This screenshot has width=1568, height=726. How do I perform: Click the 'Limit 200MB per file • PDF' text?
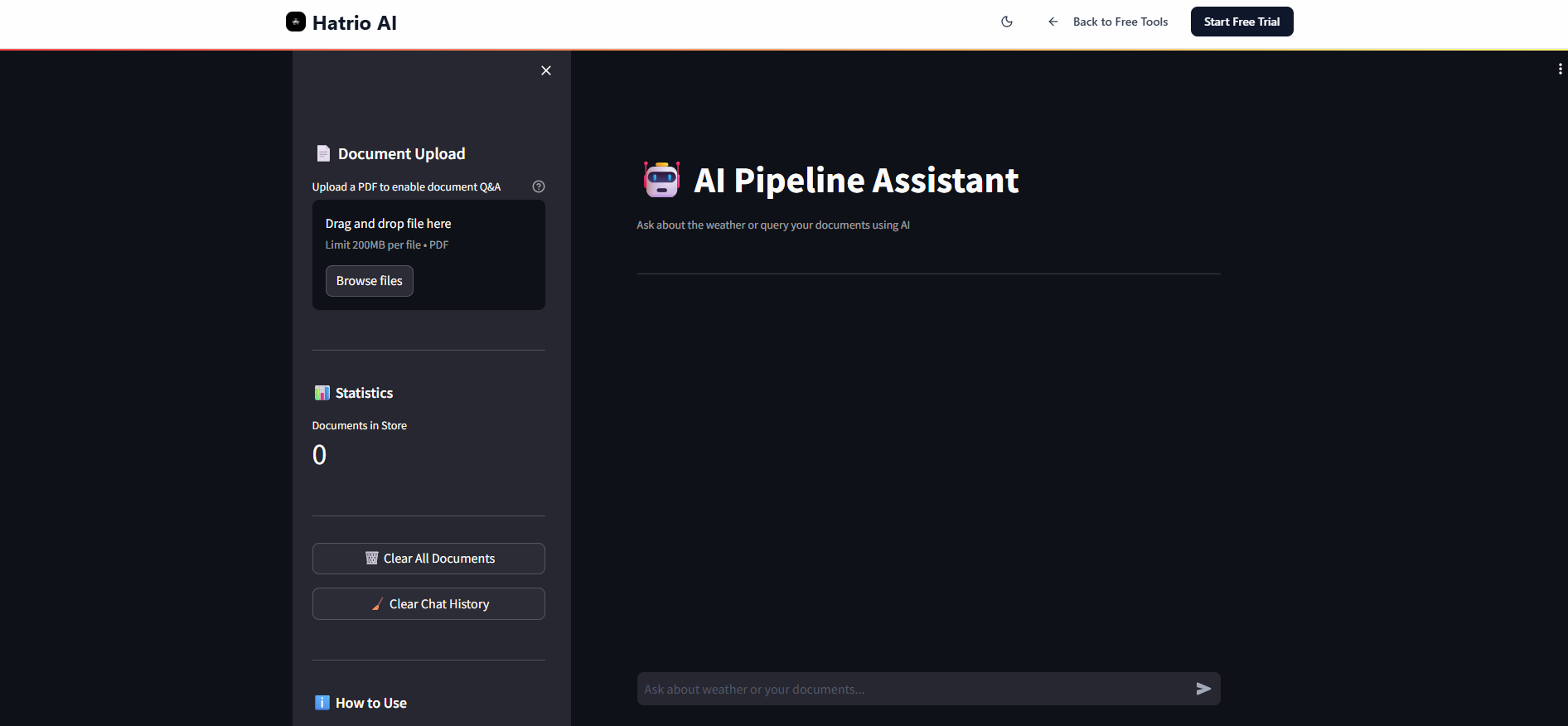pyautogui.click(x=387, y=244)
